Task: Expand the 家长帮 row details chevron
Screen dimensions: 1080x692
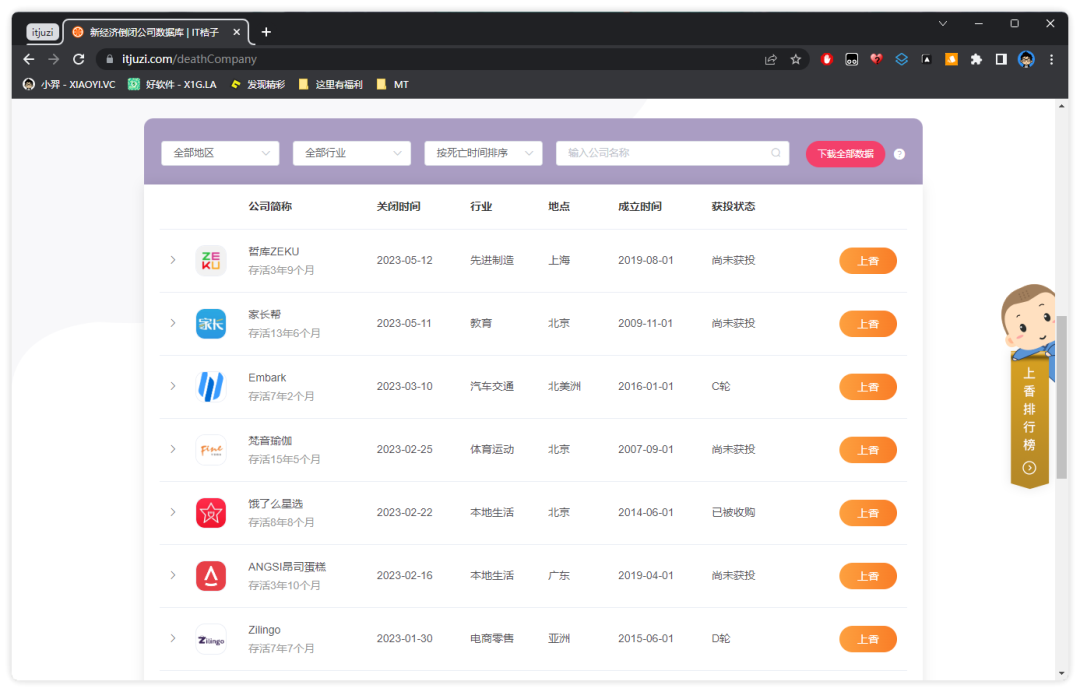Action: [x=173, y=323]
